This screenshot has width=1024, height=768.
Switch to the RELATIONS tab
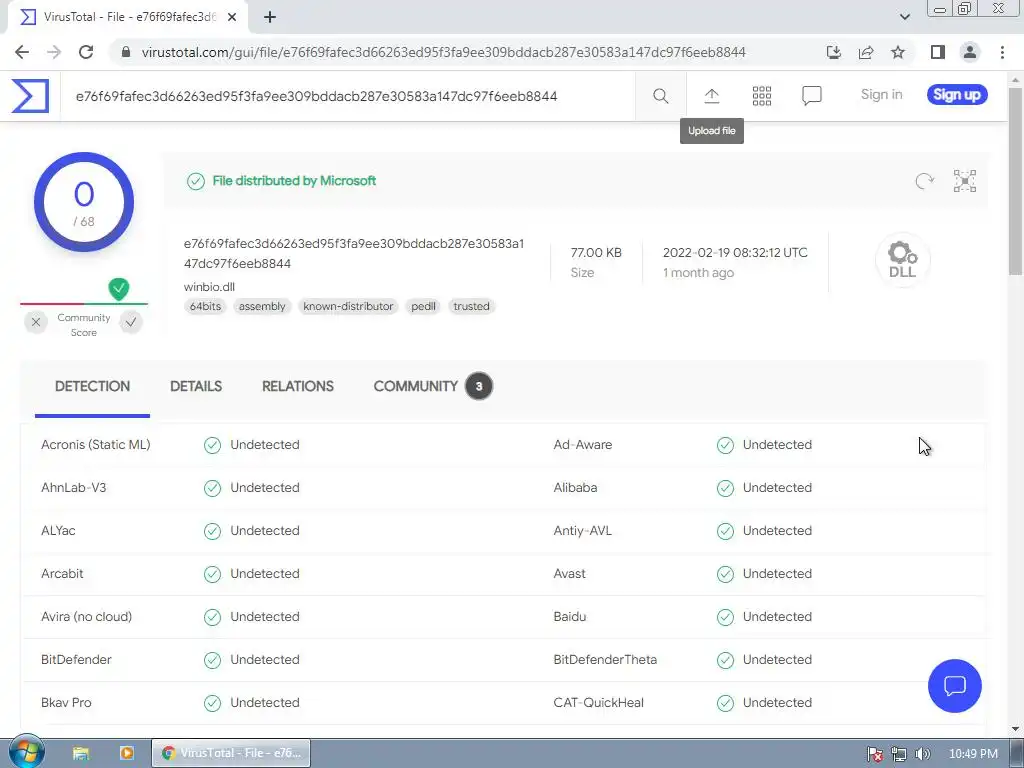[298, 387]
